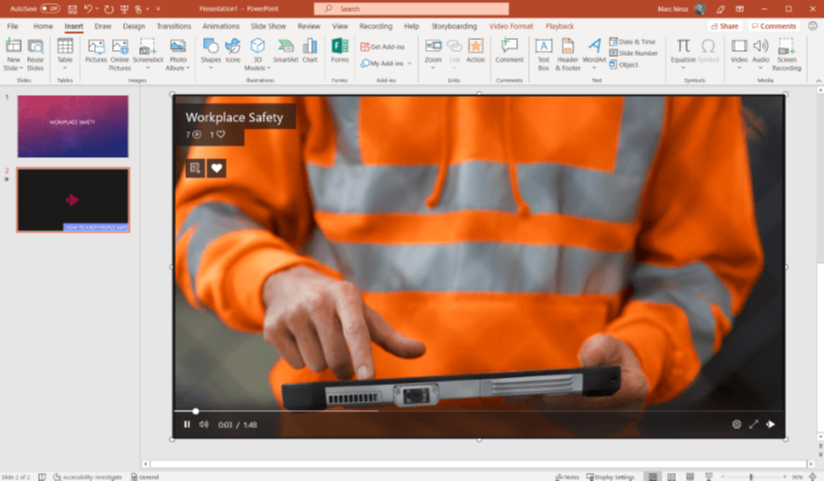Open the Playback tab
The image size is (825, 481).
click(560, 26)
